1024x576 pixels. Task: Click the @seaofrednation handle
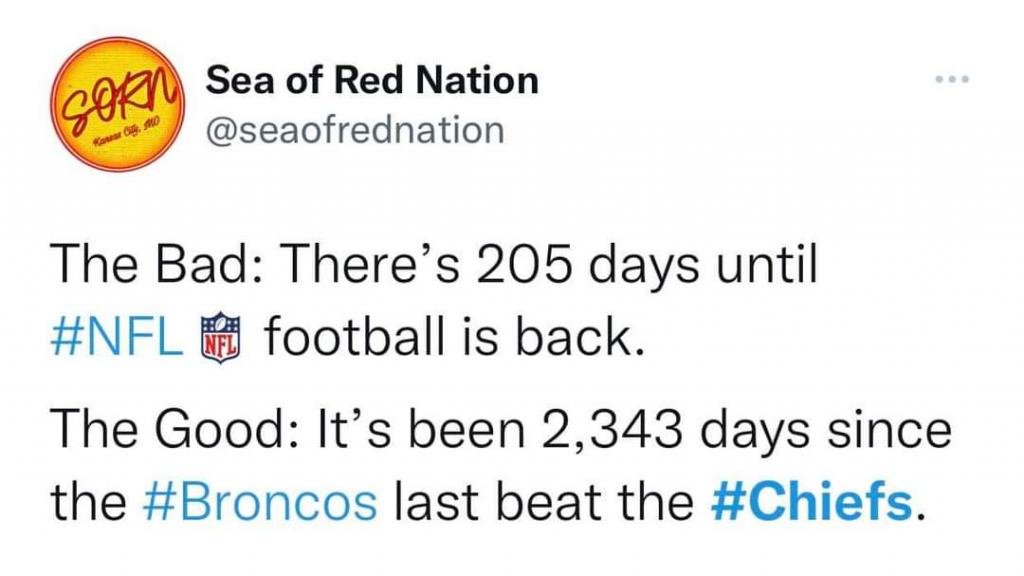[x=355, y=130]
